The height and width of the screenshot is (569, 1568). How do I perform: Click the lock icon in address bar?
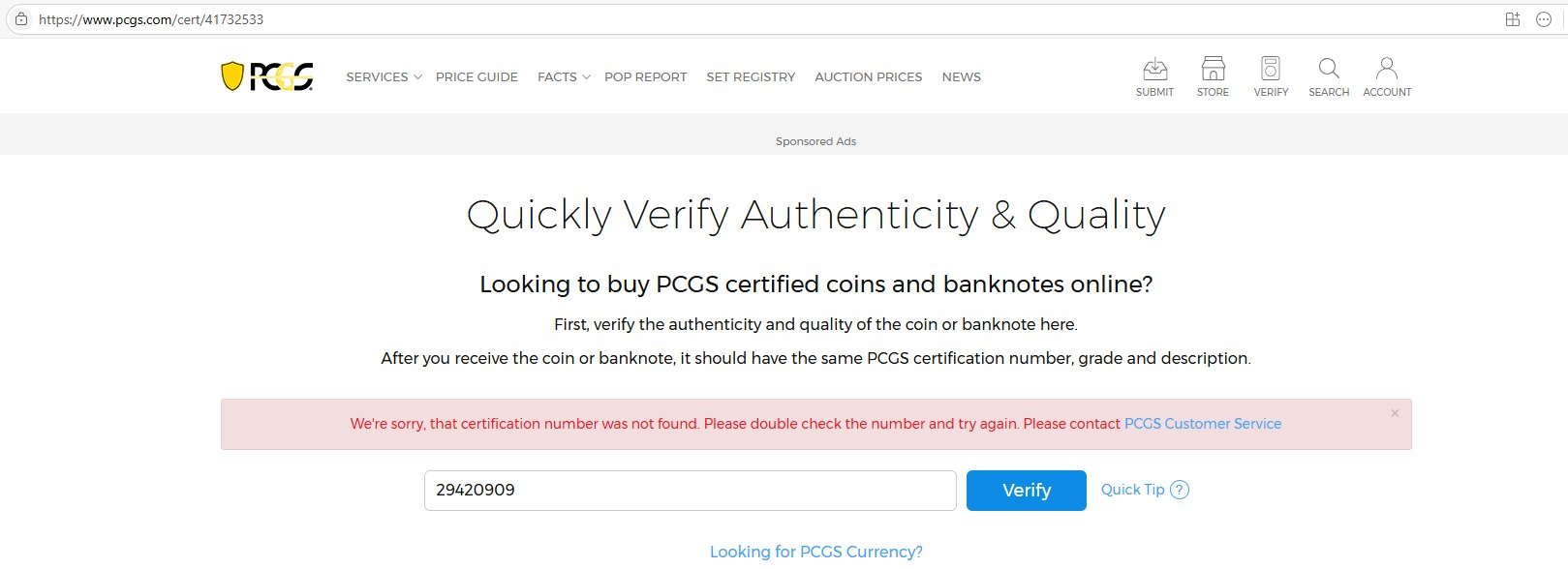(x=21, y=19)
